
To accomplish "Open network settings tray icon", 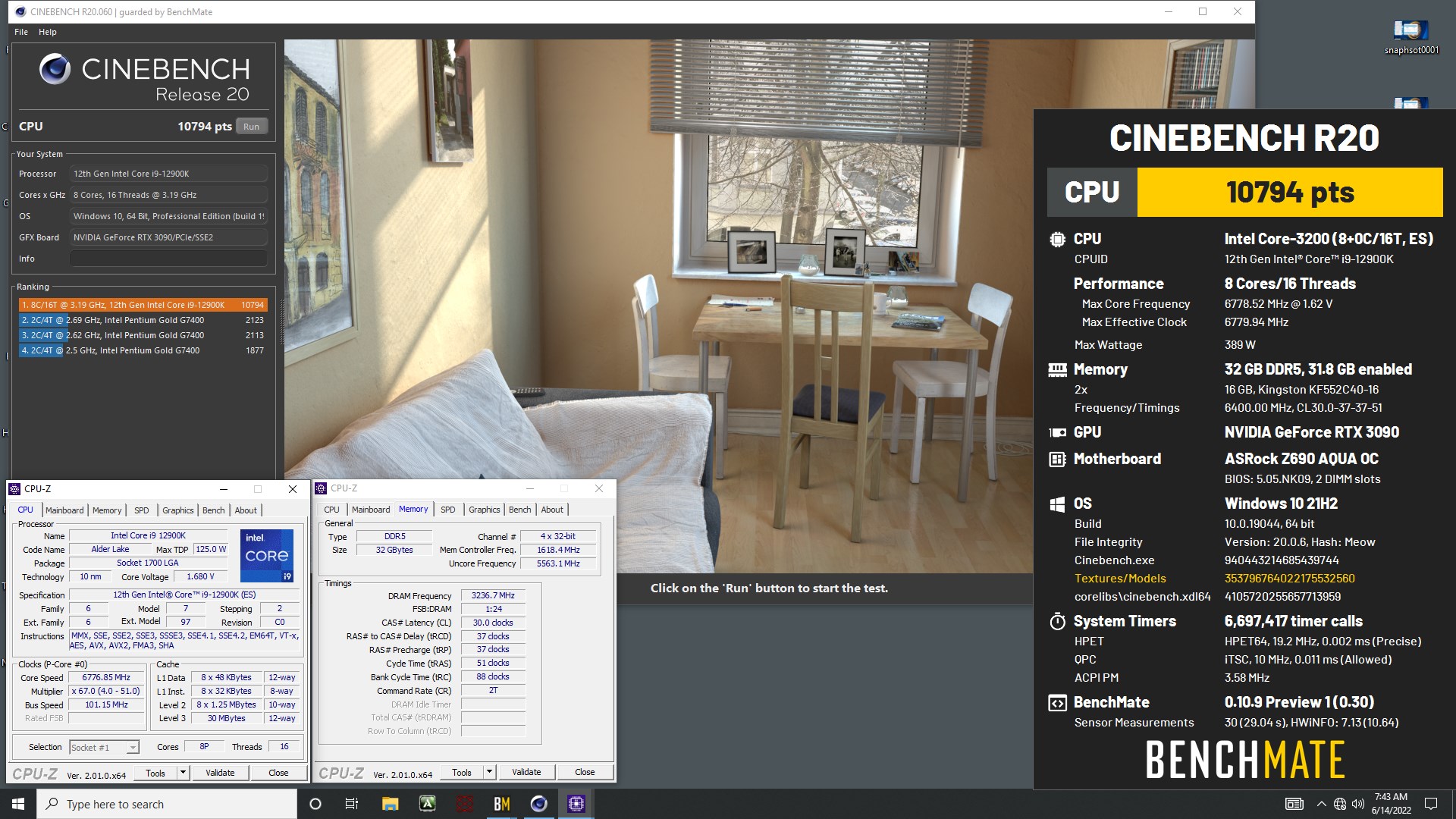I will coord(1340,804).
